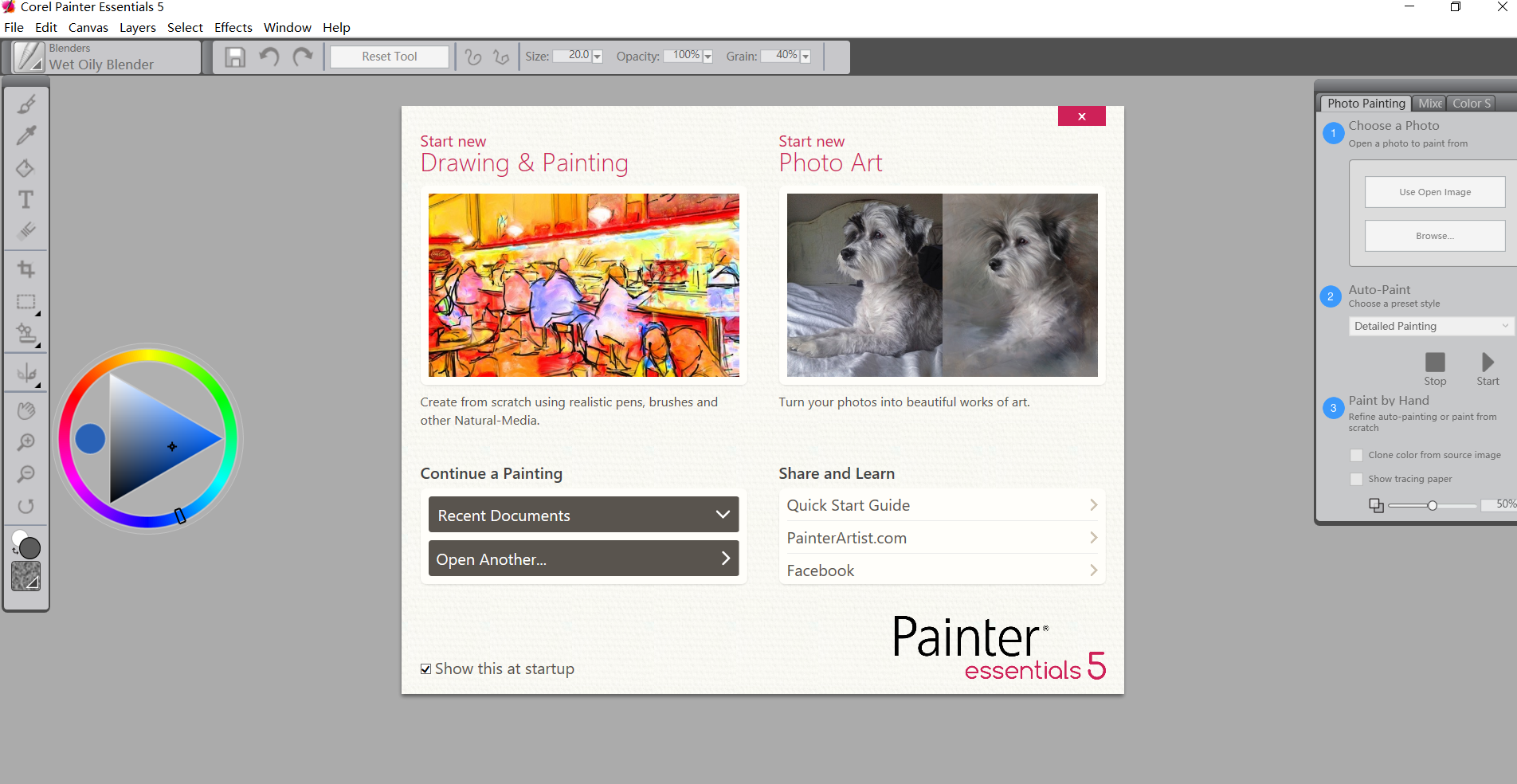This screenshot has height=784, width=1517.
Task: Click the Size value field
Action: 572,55
